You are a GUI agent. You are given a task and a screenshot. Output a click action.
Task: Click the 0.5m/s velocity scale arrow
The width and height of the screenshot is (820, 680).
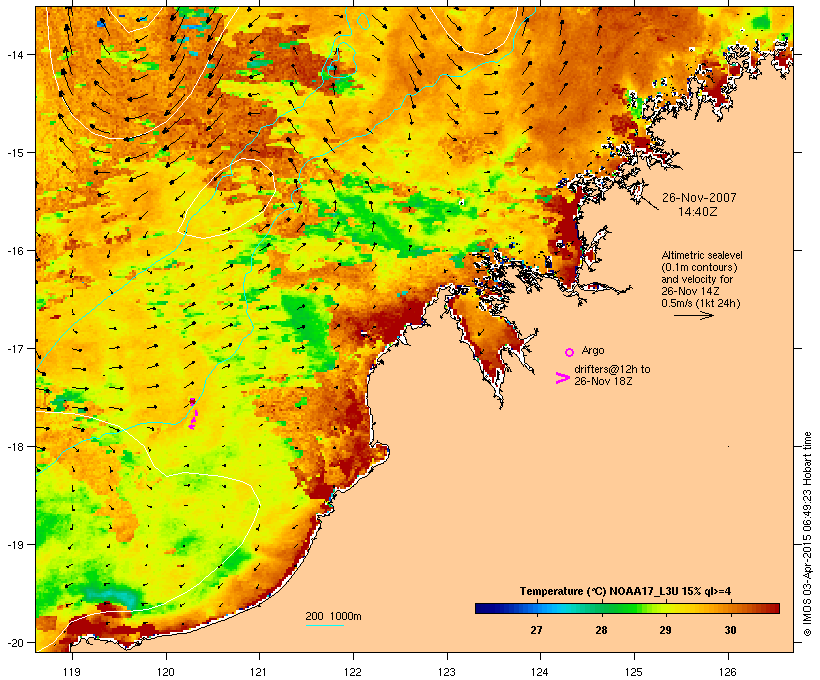click(693, 315)
